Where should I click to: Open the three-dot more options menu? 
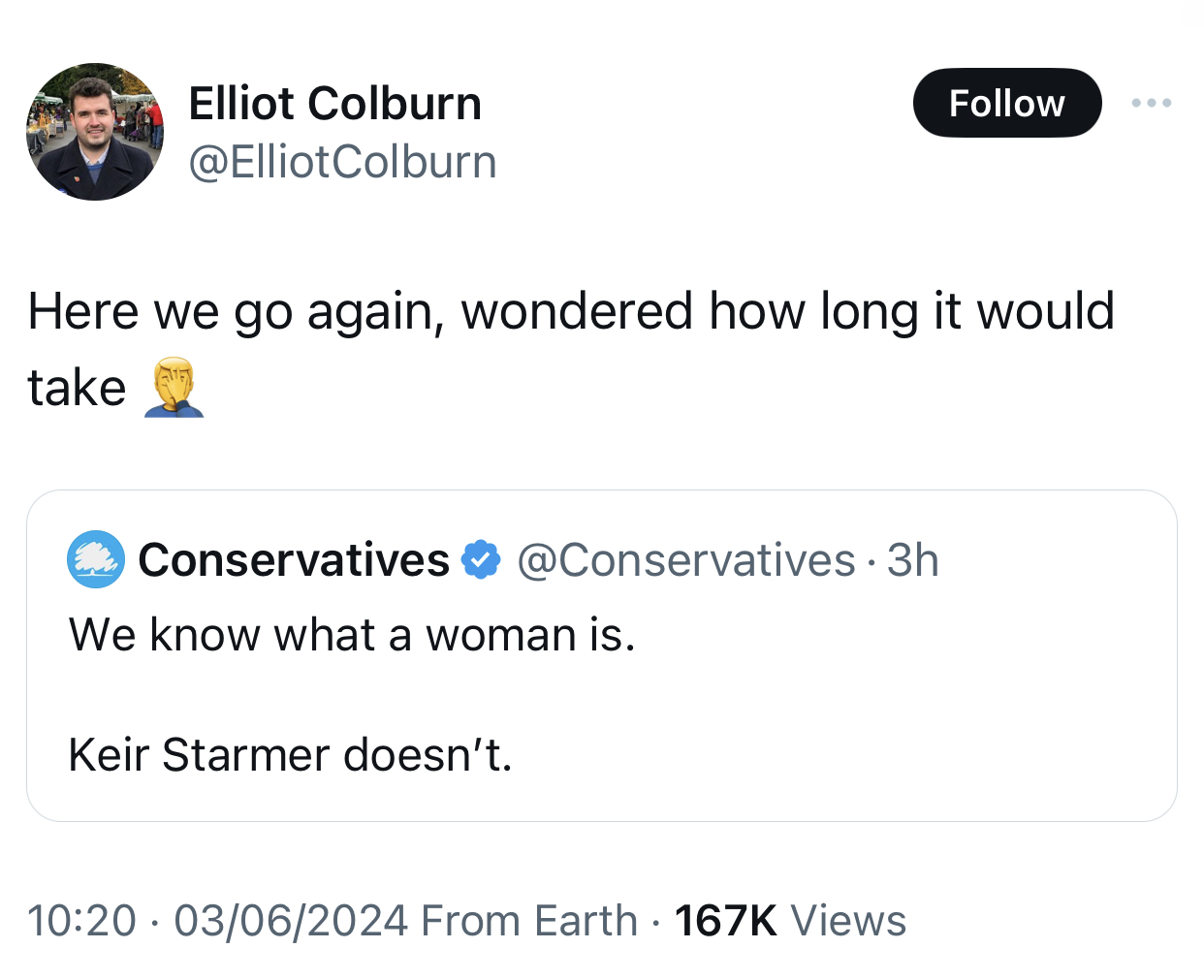pyautogui.click(x=1151, y=103)
